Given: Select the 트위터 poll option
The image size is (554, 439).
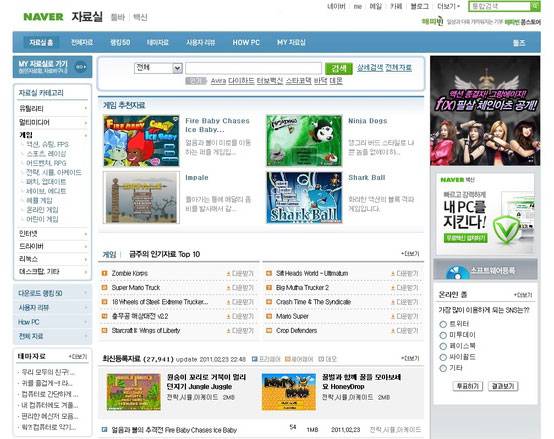Looking at the screenshot, I should pos(443,324).
